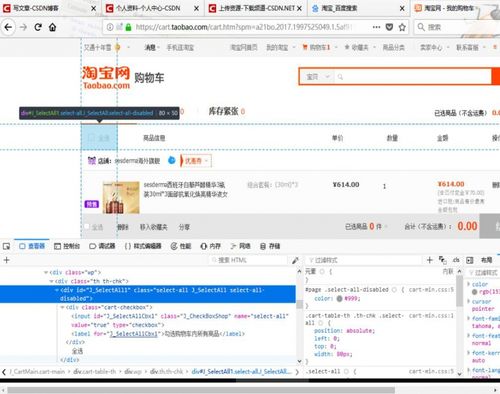The image size is (500, 394).
Task: Expand the computed color property
Action: [x=468, y=284]
